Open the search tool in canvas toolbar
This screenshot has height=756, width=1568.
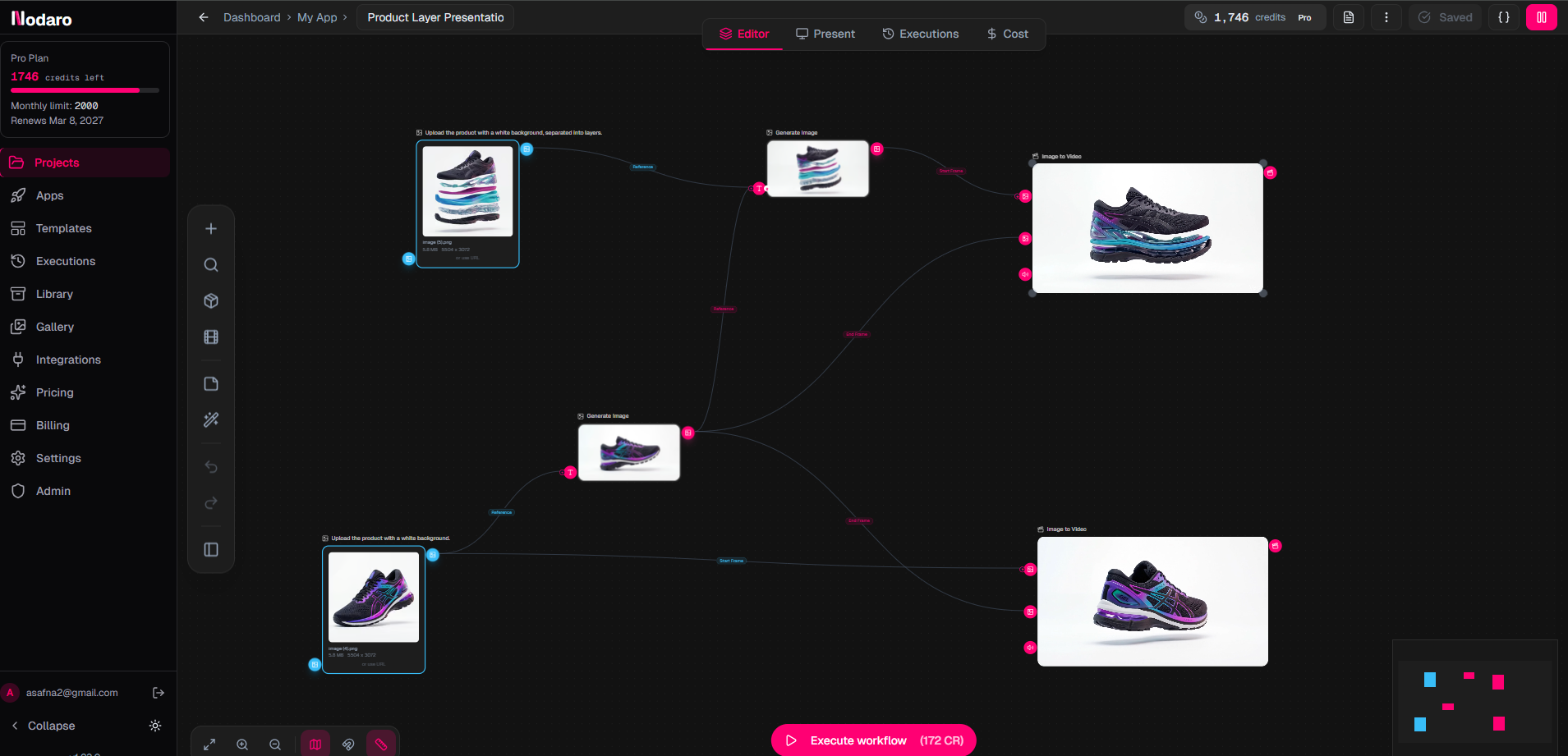pos(211,265)
